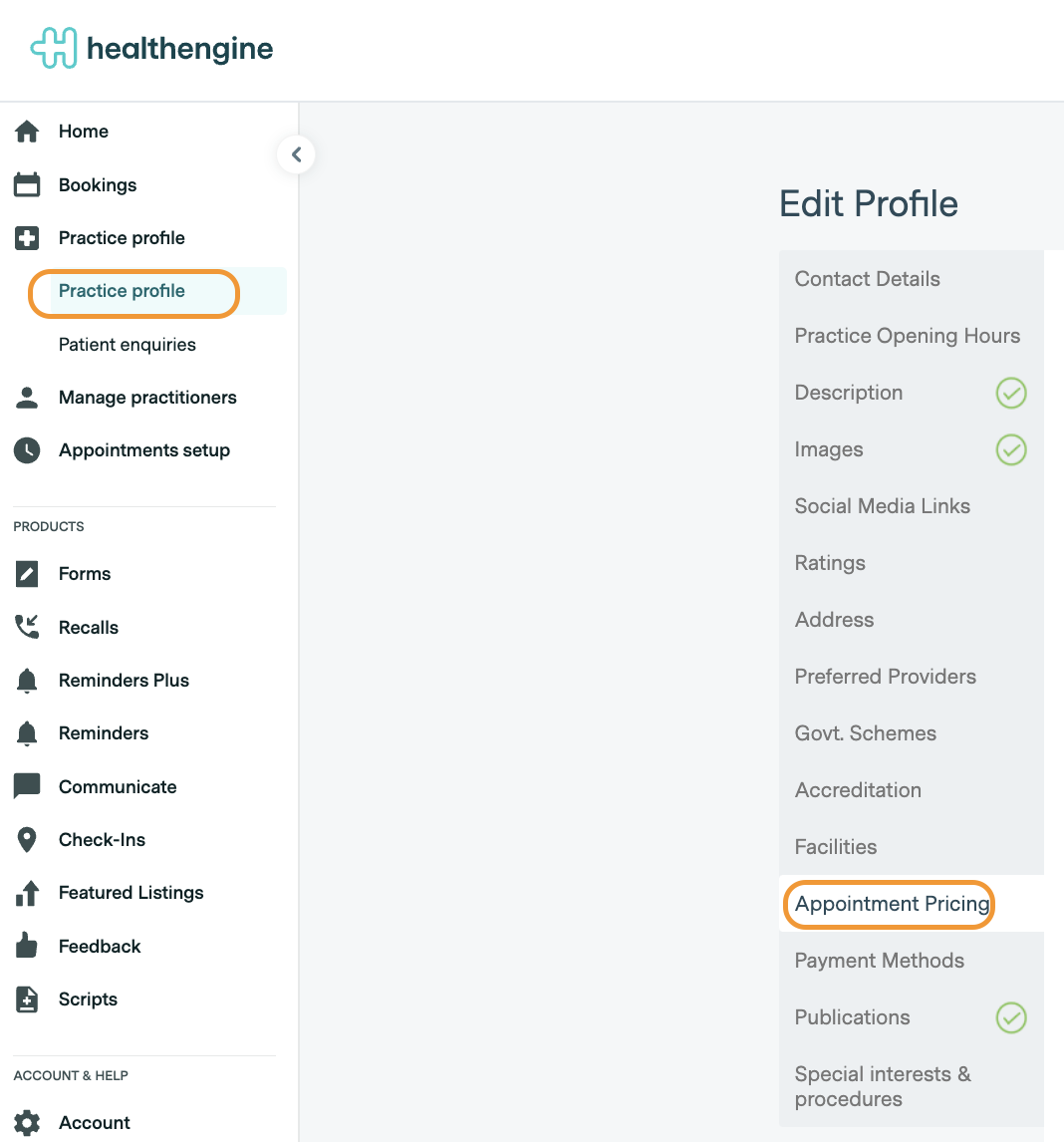Click the Home house icon
The width and height of the screenshot is (1064, 1142).
pyautogui.click(x=27, y=132)
